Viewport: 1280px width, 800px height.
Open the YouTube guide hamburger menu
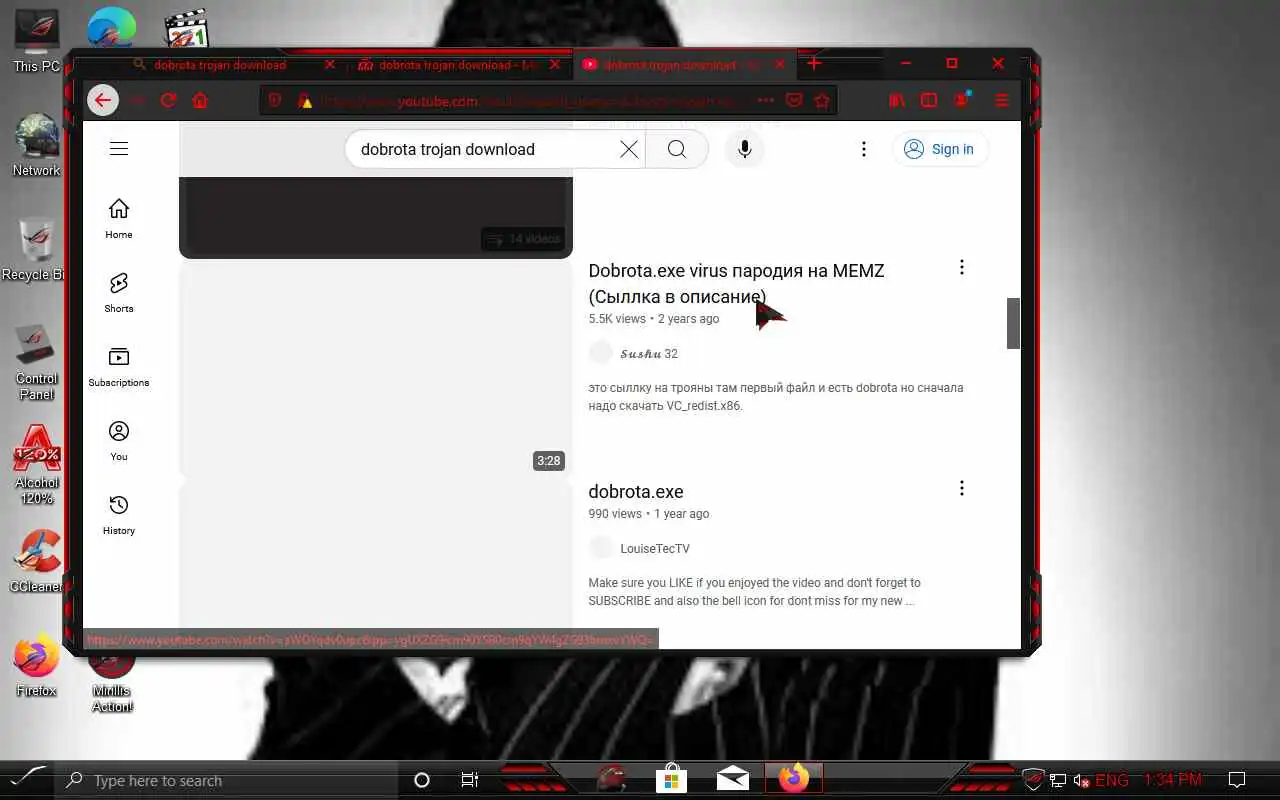119,149
